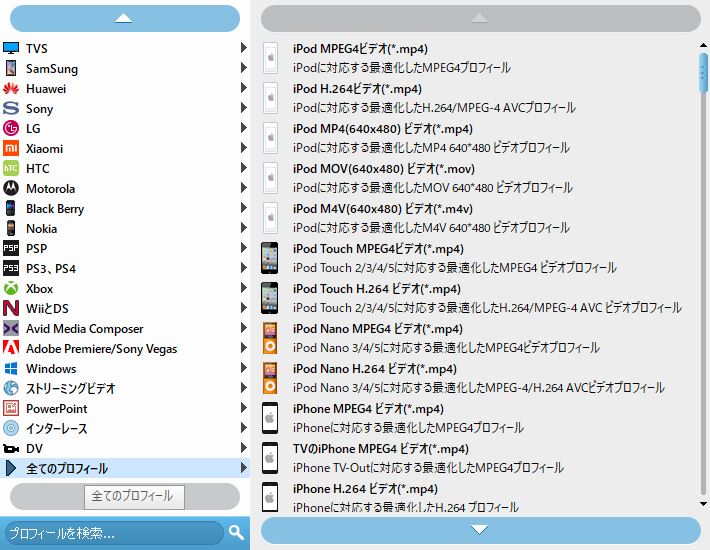Click the Black Berry phone icon
The image size is (710, 550).
(x=10, y=208)
